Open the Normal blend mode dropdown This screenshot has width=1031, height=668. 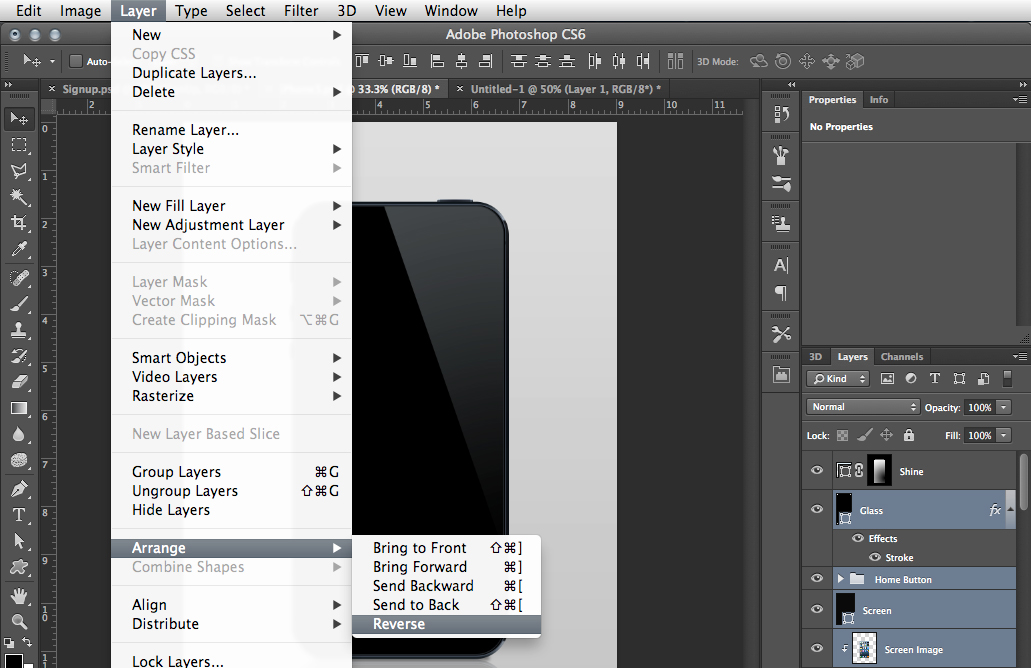863,407
